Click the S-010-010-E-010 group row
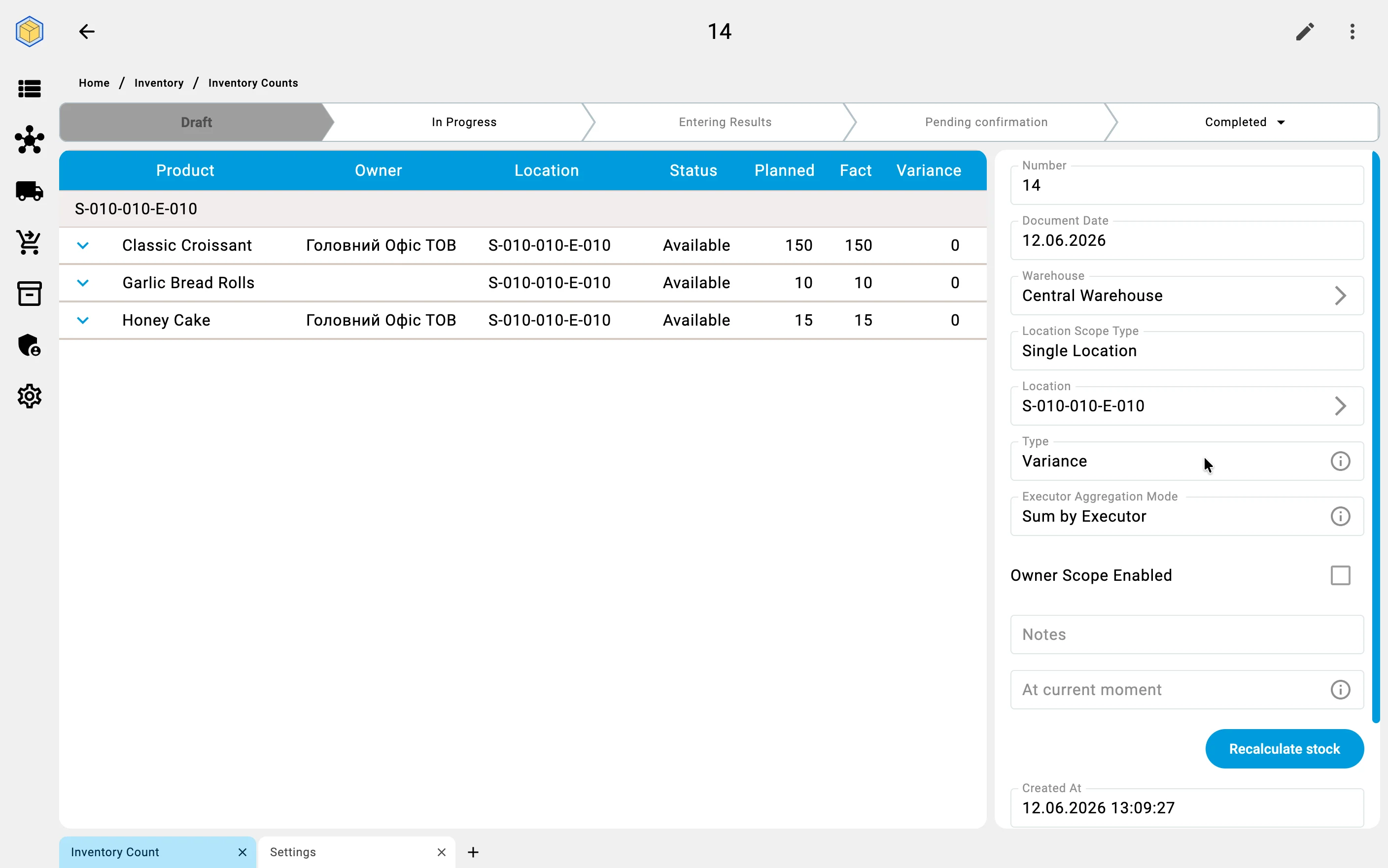 pos(522,209)
